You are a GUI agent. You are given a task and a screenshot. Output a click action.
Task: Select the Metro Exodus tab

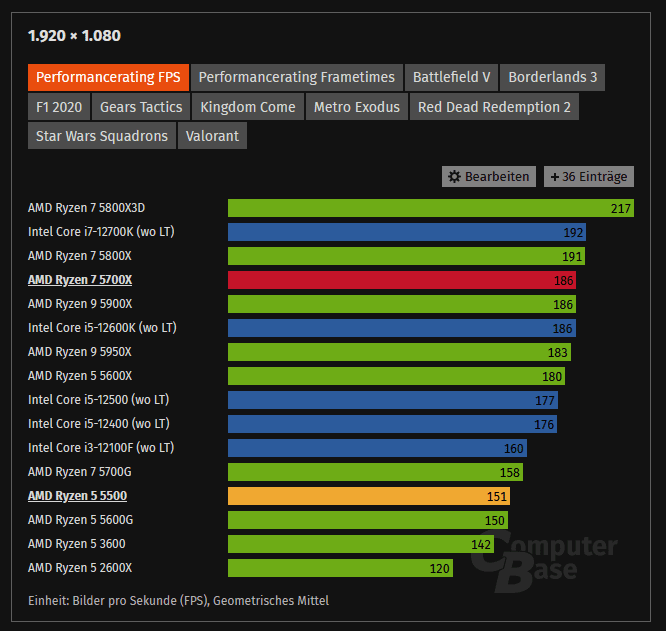(357, 107)
